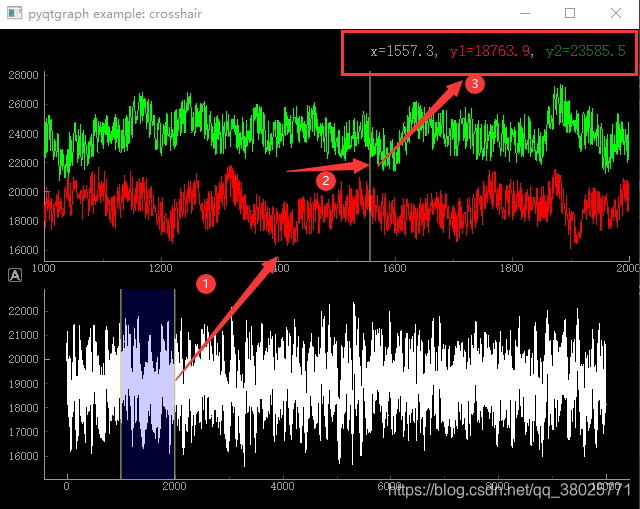Click the 1600 x-axis label on top plot

pyautogui.click(x=394, y=268)
